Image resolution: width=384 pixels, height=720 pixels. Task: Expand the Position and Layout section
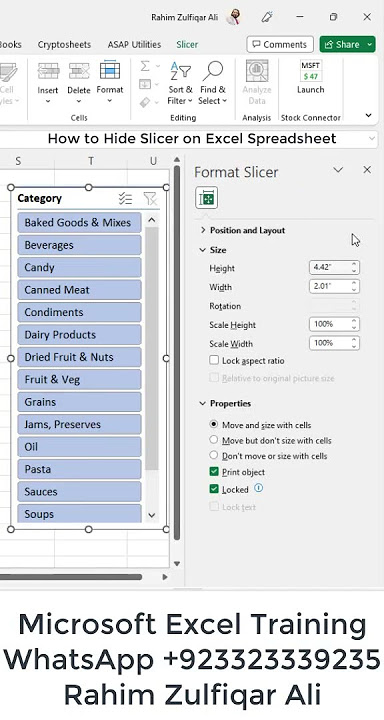[243, 230]
